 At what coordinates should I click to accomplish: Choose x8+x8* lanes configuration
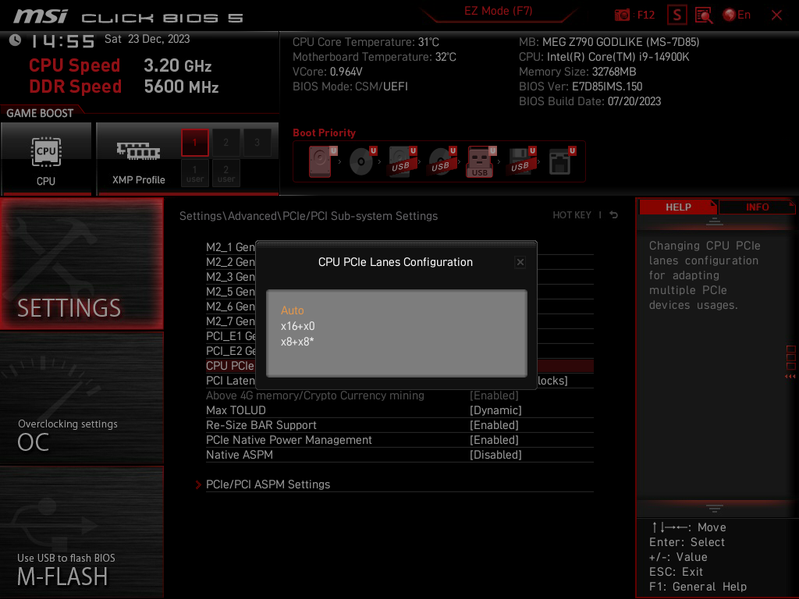click(x=297, y=342)
